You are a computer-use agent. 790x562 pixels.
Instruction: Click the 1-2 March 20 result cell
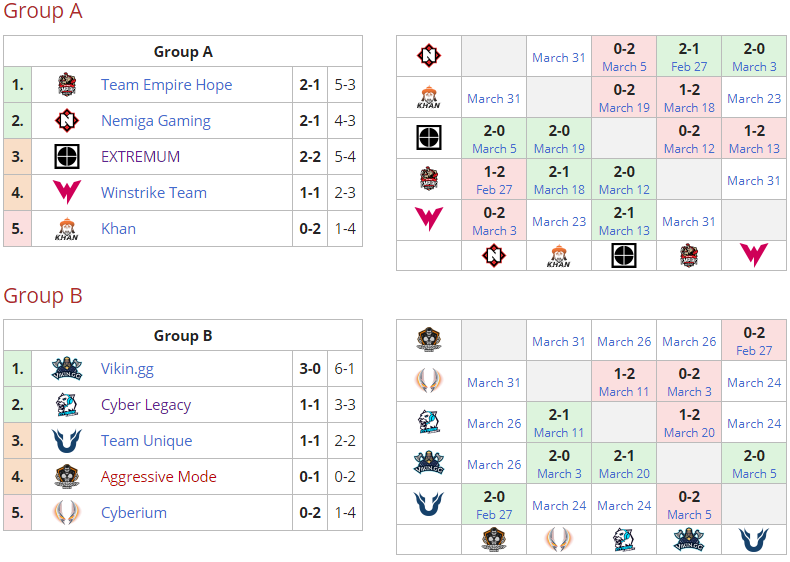point(689,423)
